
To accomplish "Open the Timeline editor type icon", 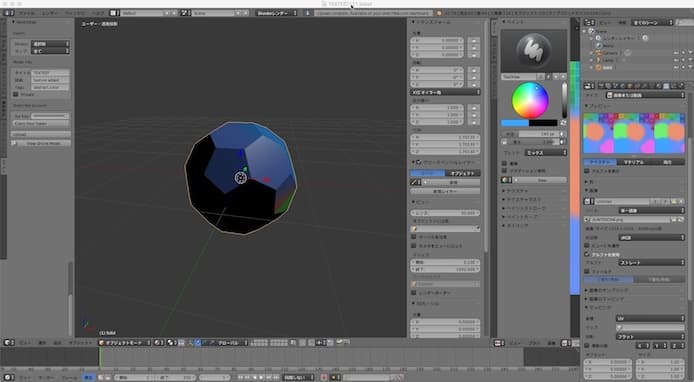I will pyautogui.click(x=8, y=378).
